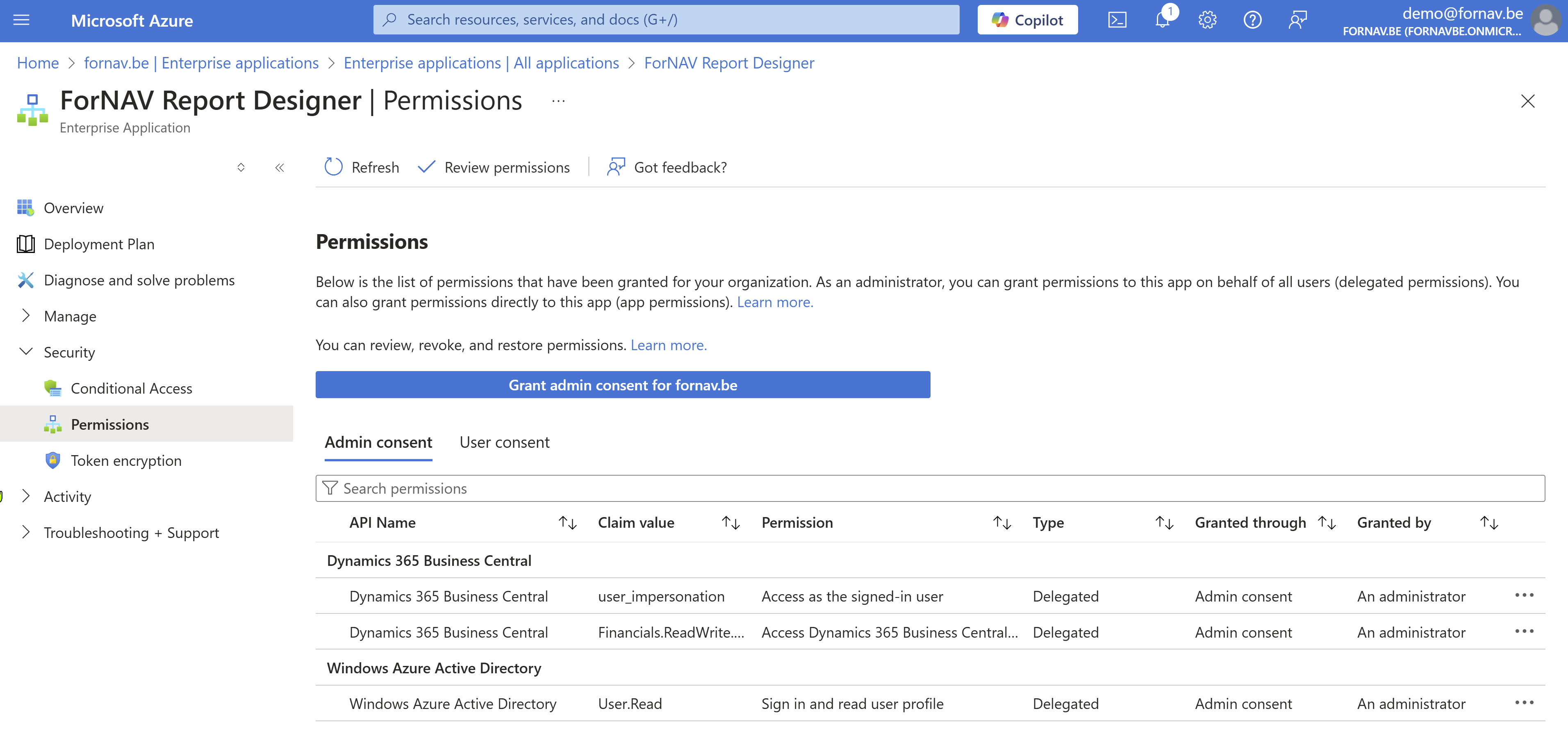Screen dimensions: 1568x743
Task: Expand Troubleshooting + Support section
Action: 132,532
